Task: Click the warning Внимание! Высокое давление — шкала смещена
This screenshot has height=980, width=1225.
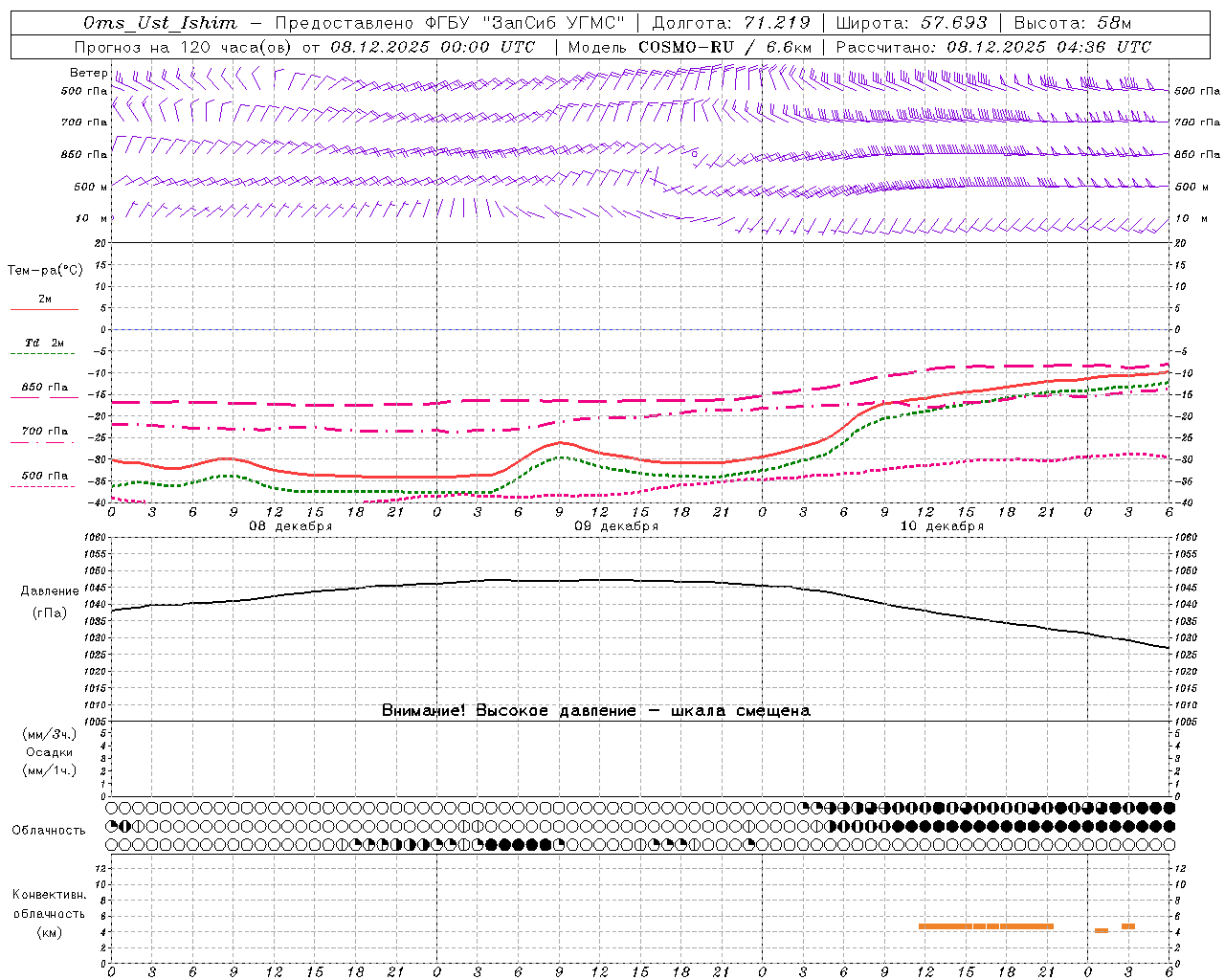Action: click(596, 710)
